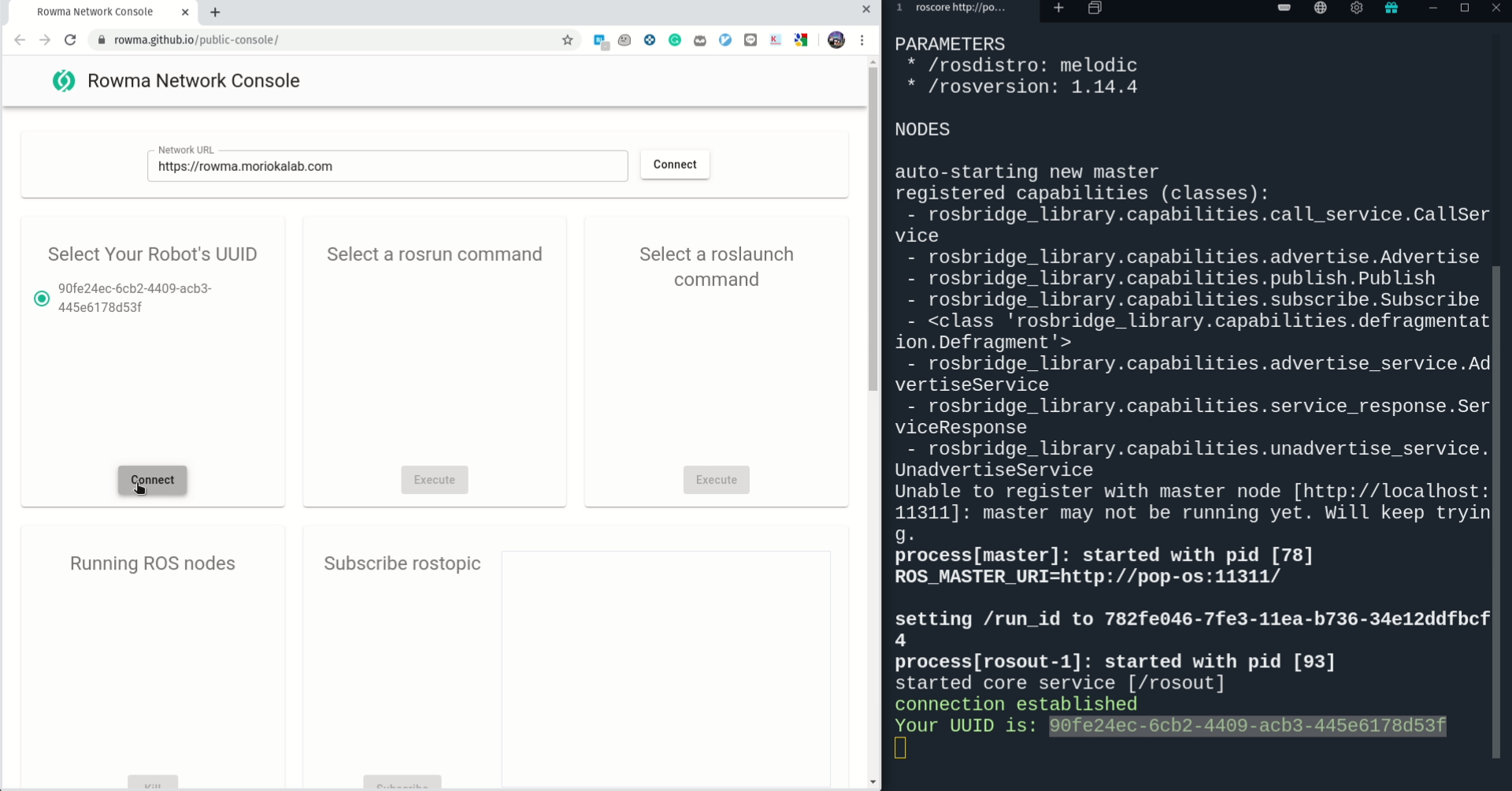The image size is (1512, 791).
Task: Open a new Chrome tab
Action: click(215, 12)
